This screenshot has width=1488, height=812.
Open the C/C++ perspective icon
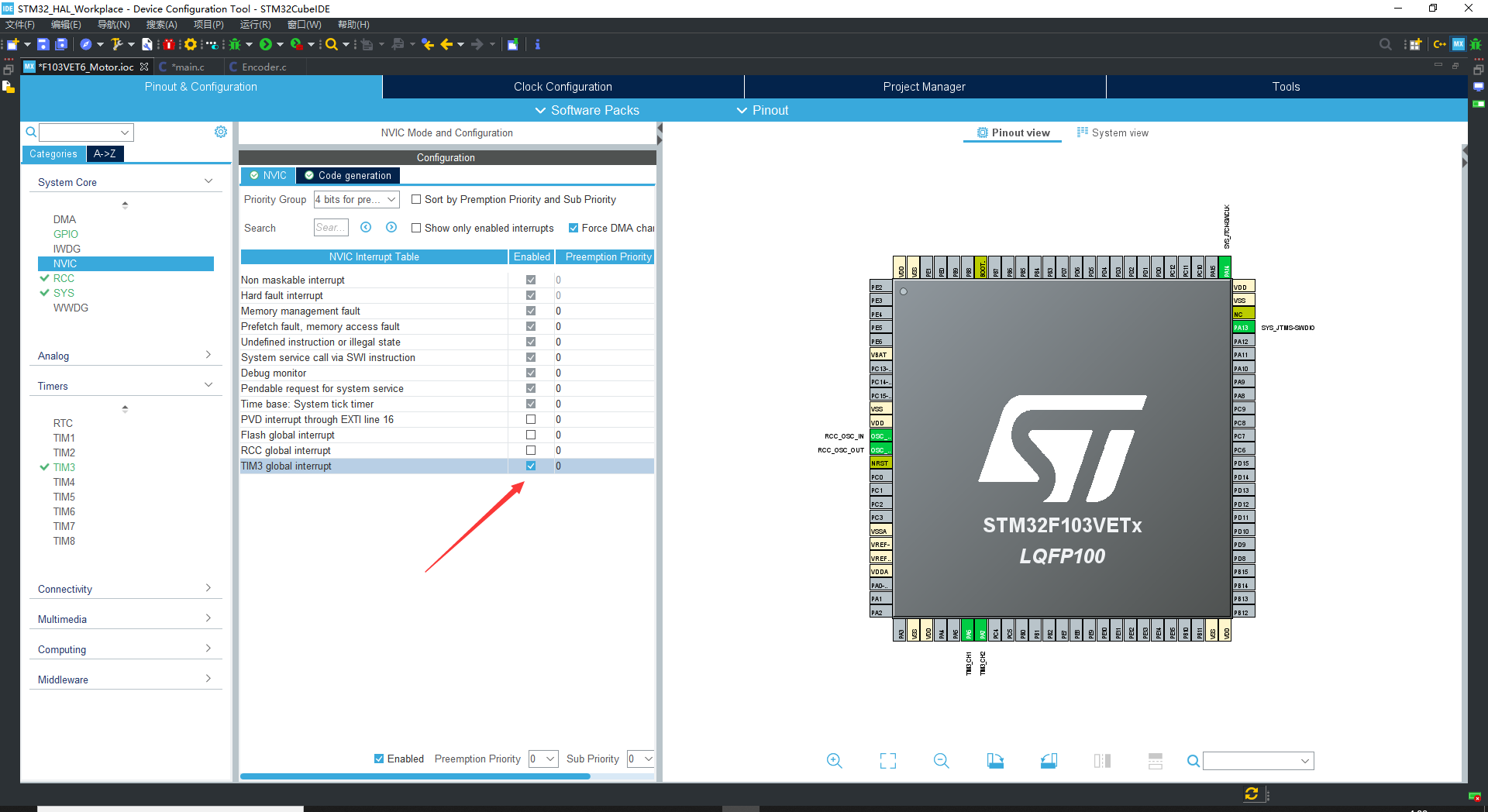(x=1440, y=44)
